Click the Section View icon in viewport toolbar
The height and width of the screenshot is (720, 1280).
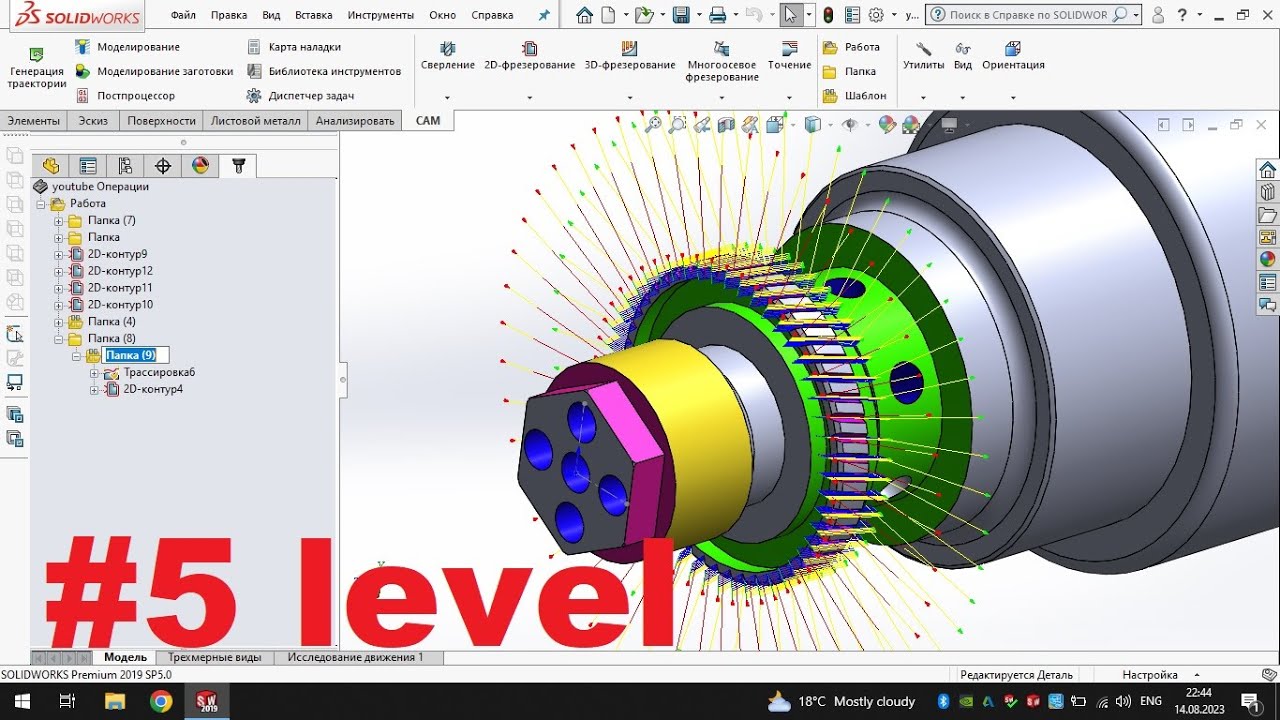(x=726, y=125)
